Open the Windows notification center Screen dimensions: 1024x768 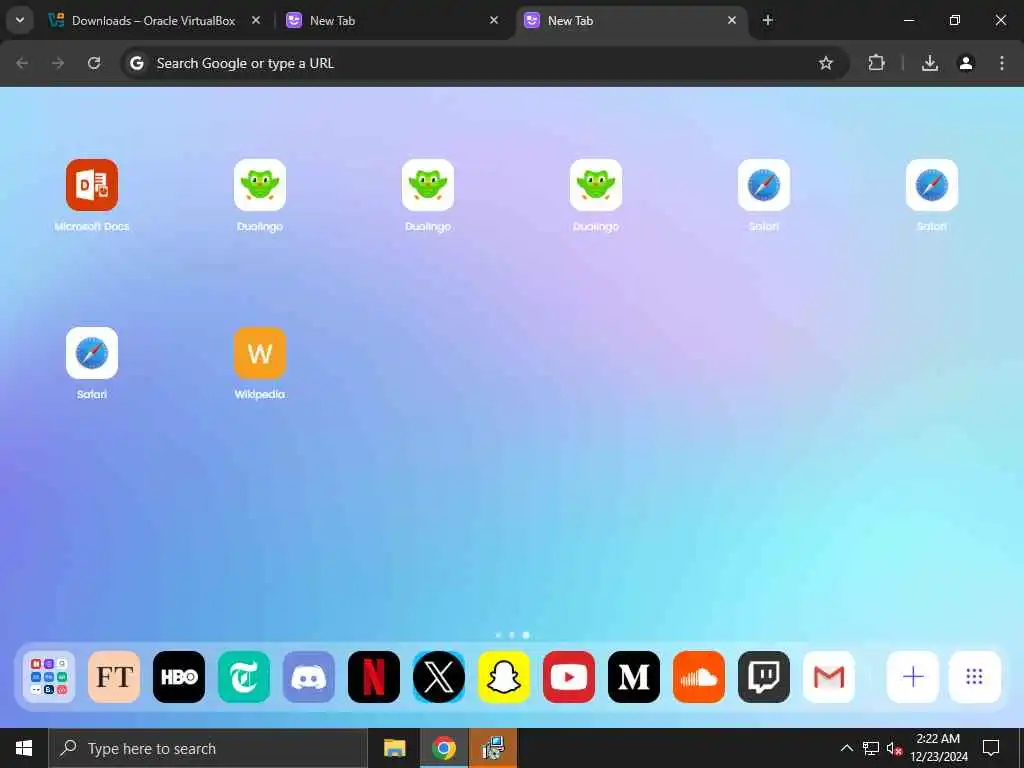tap(991, 748)
